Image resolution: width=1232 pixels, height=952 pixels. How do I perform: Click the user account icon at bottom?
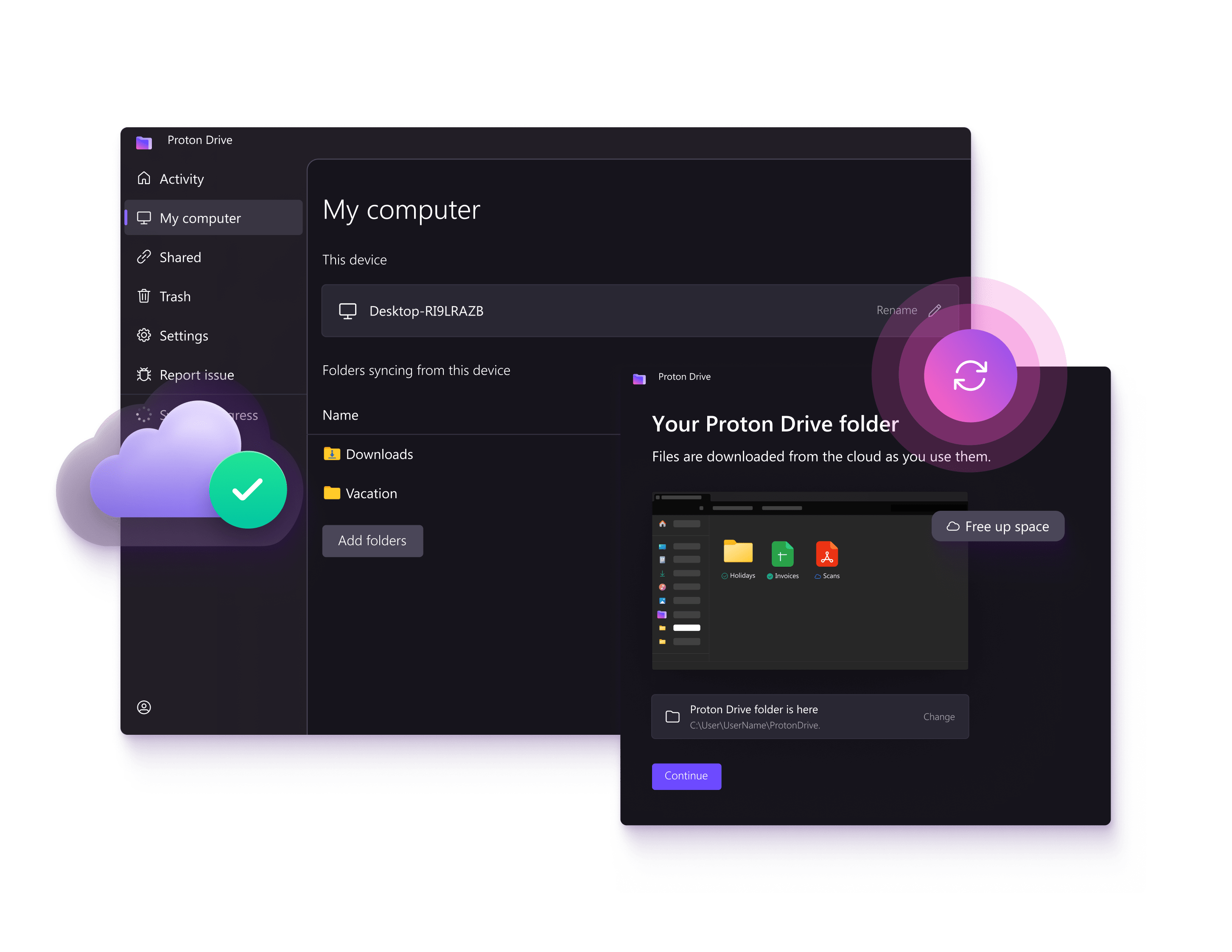(x=144, y=706)
